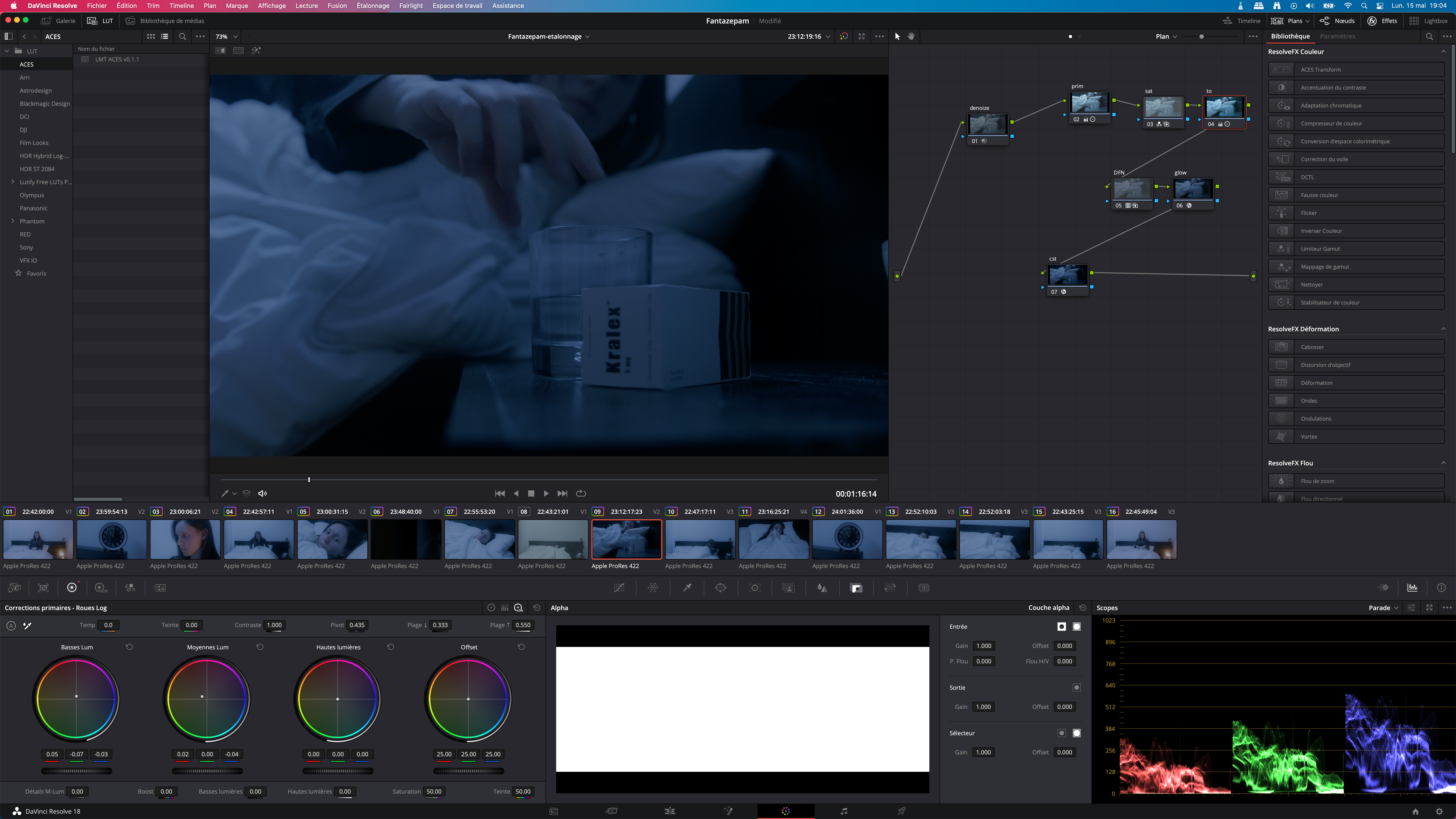Click the Nœuds button in toolbar

point(1337,21)
